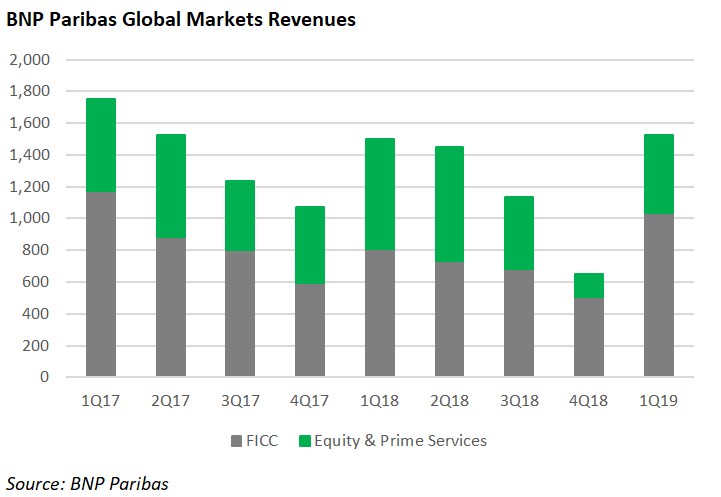
Task: Click the 200 y-axis value
Action: (x=35, y=345)
